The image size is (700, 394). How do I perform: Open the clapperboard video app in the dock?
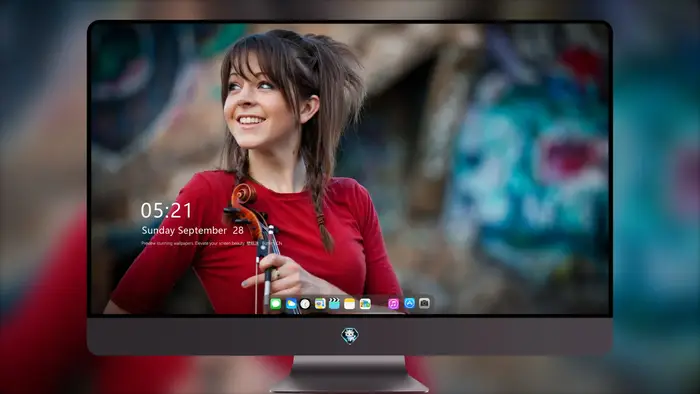[334, 304]
